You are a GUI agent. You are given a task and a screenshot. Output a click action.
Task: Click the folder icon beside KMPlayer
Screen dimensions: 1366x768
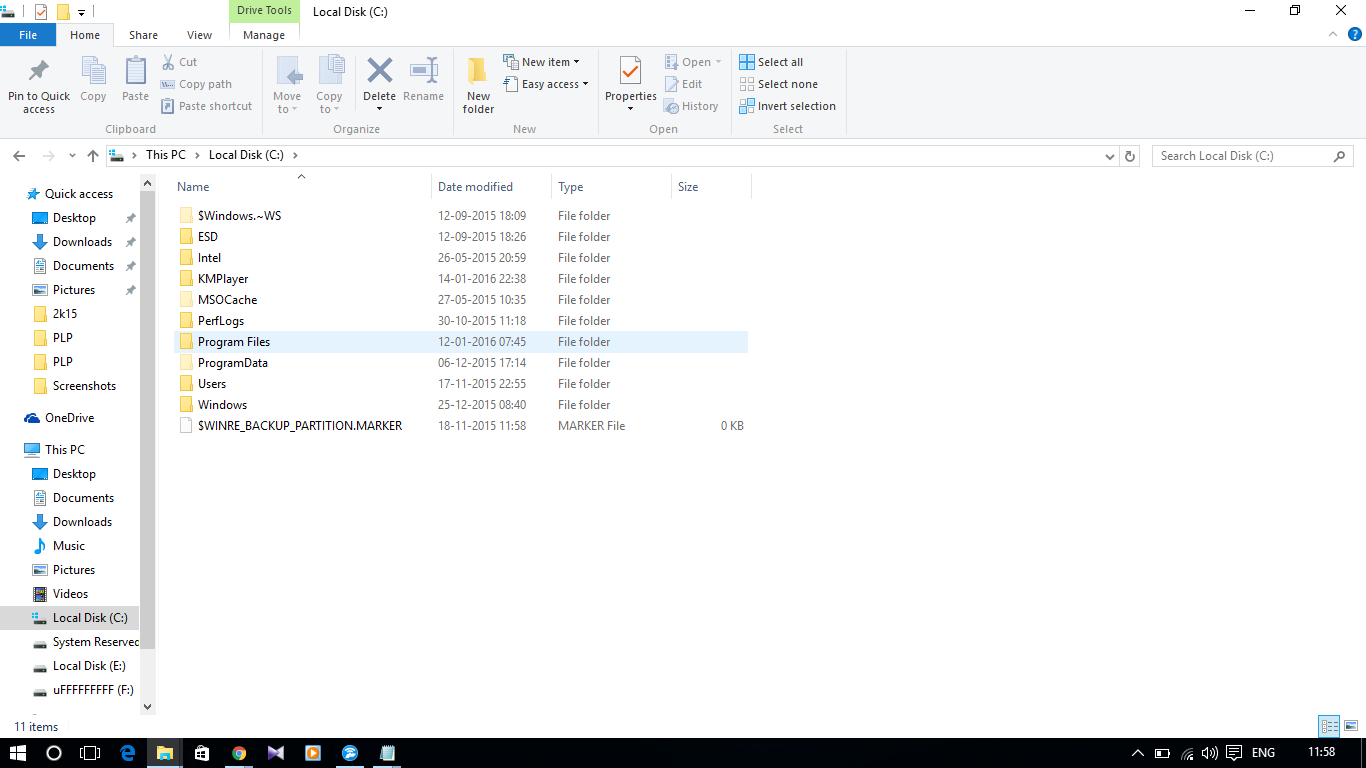[186, 279]
